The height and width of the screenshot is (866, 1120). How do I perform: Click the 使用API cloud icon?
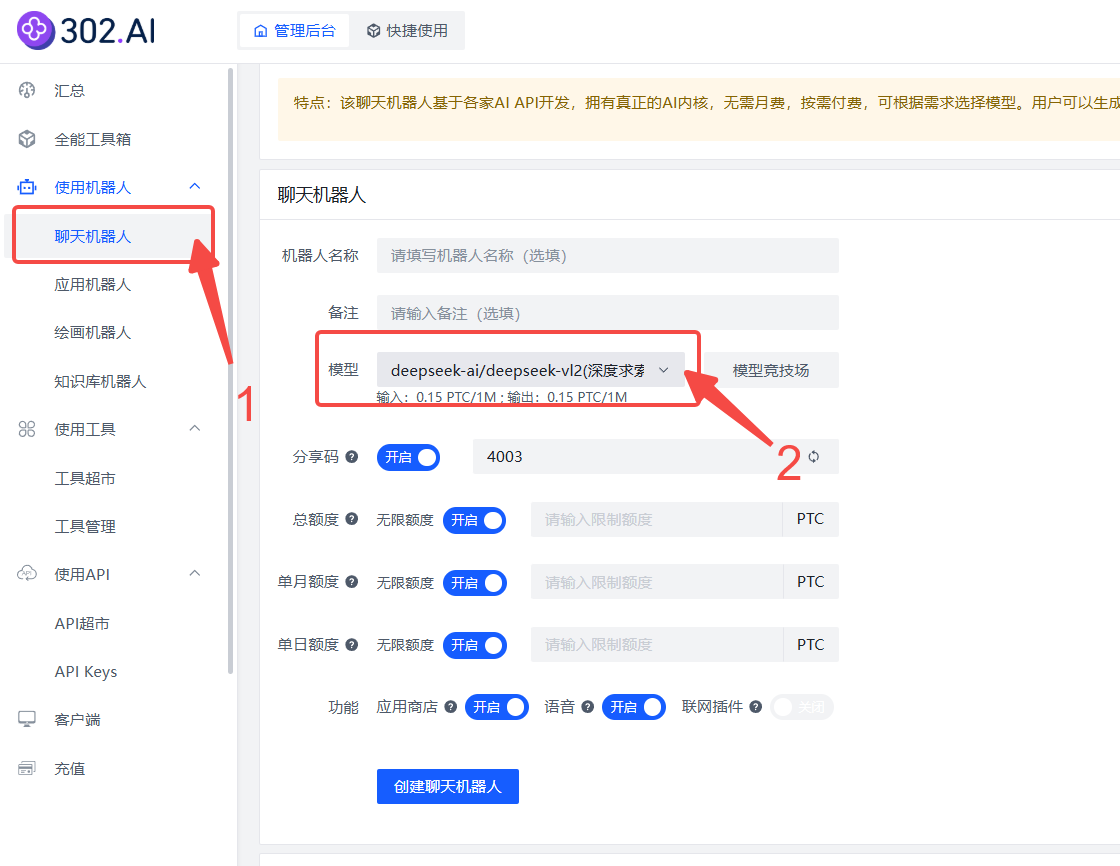tap(24, 573)
